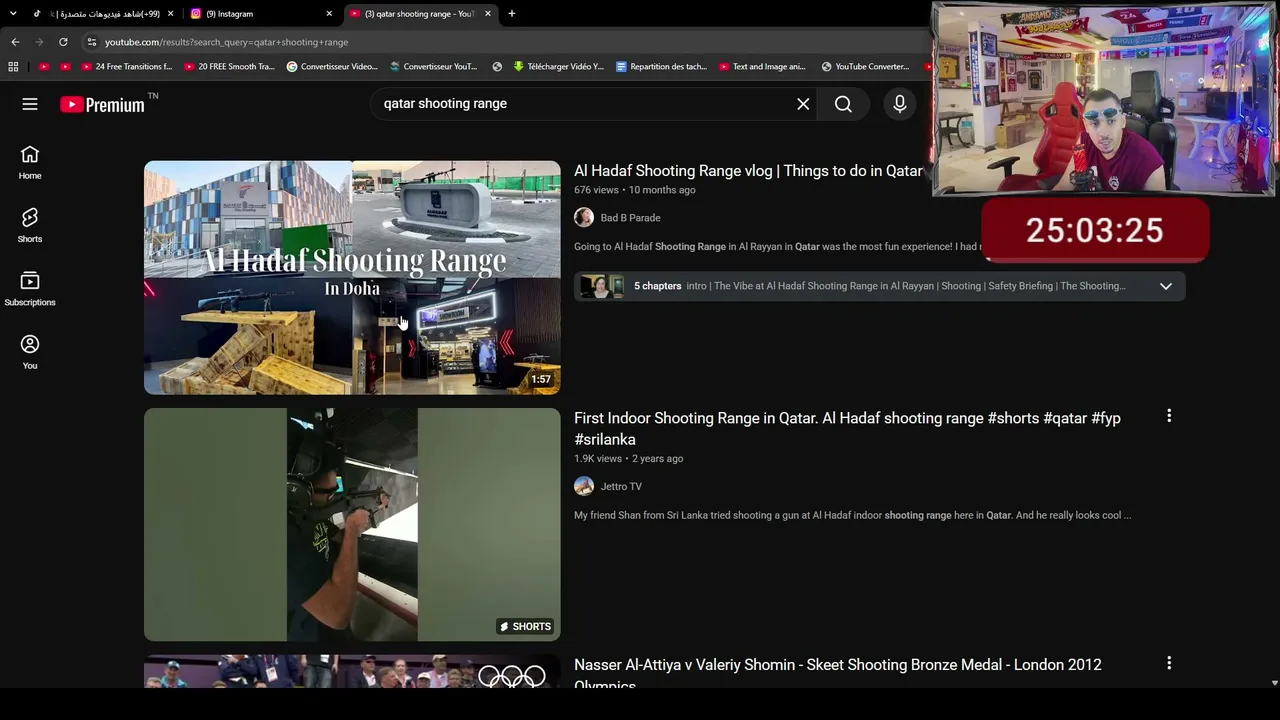Open First Indoor Shooting Range in Qatar title

pos(847,428)
